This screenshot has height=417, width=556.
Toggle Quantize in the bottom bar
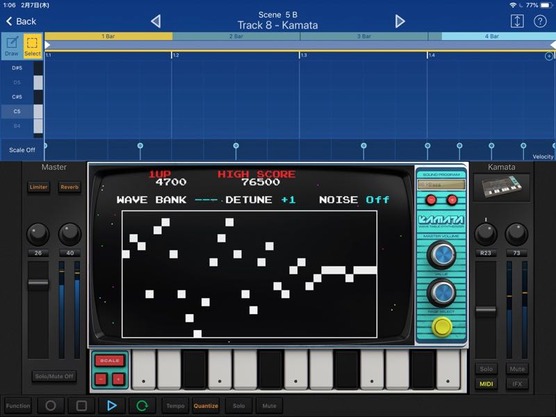point(206,406)
